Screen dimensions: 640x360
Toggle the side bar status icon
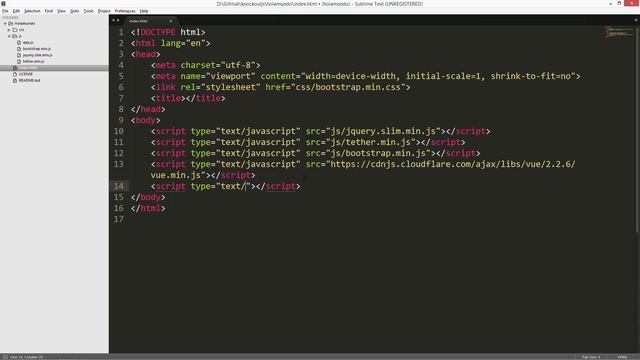[x=5, y=357]
